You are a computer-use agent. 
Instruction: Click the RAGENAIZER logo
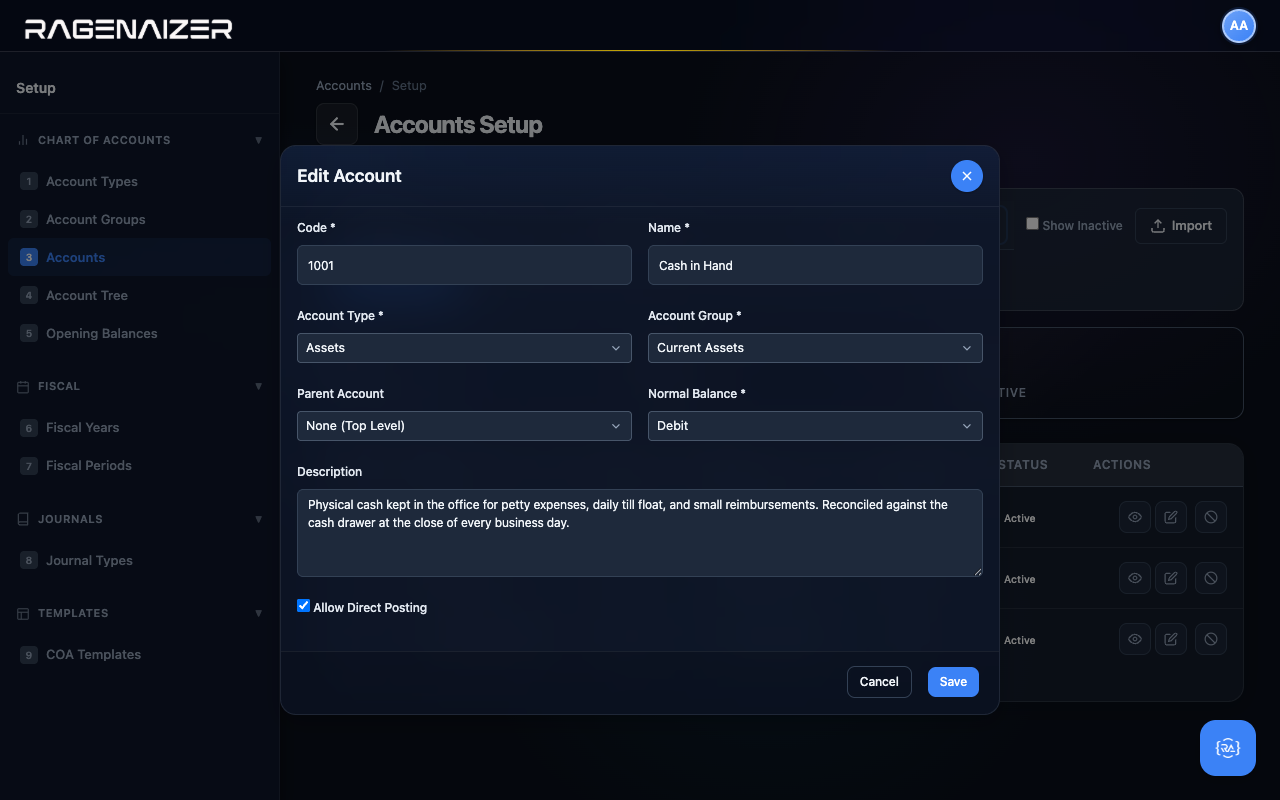click(129, 28)
